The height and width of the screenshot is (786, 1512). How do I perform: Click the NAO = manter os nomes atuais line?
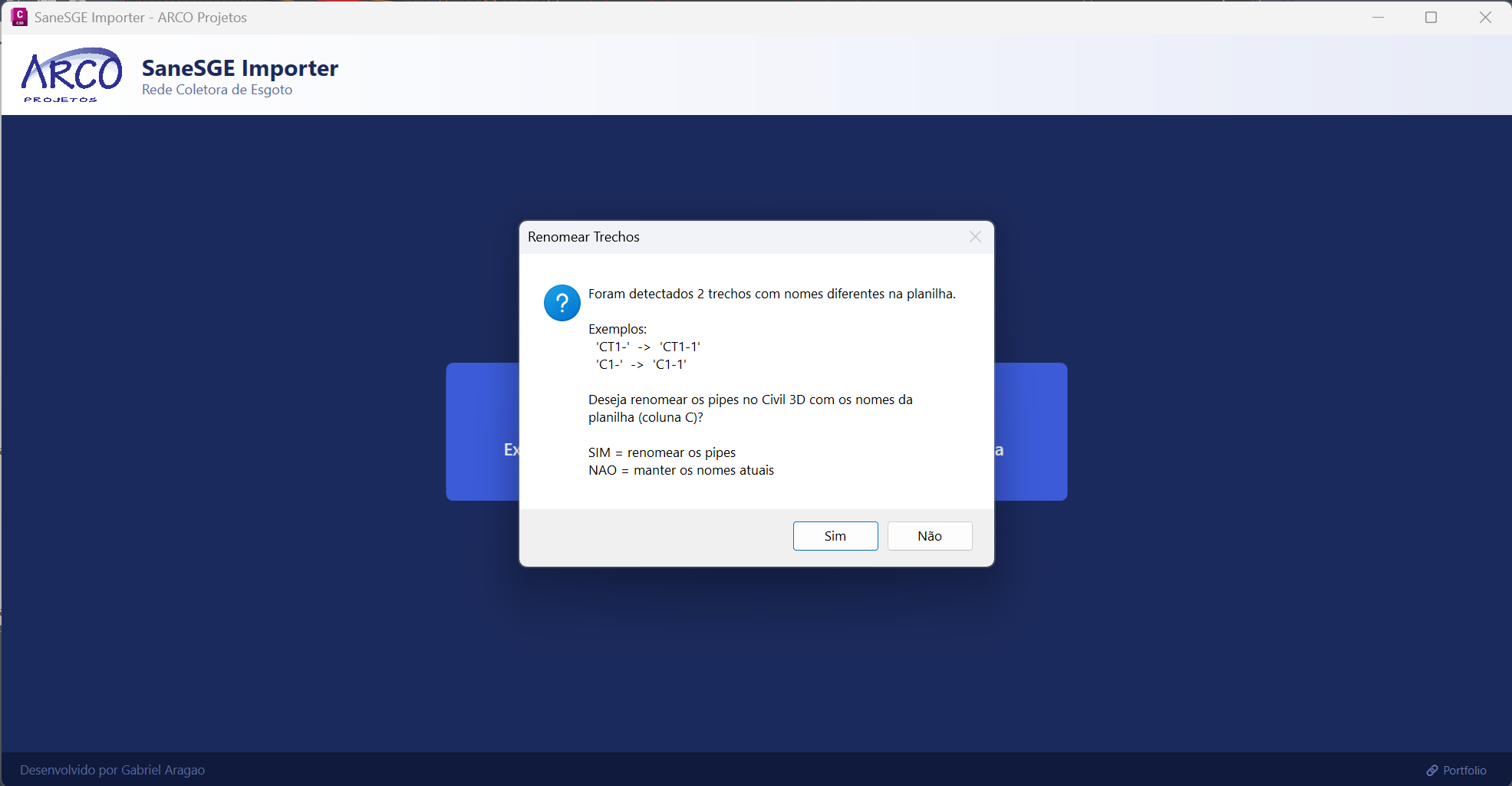click(x=680, y=470)
